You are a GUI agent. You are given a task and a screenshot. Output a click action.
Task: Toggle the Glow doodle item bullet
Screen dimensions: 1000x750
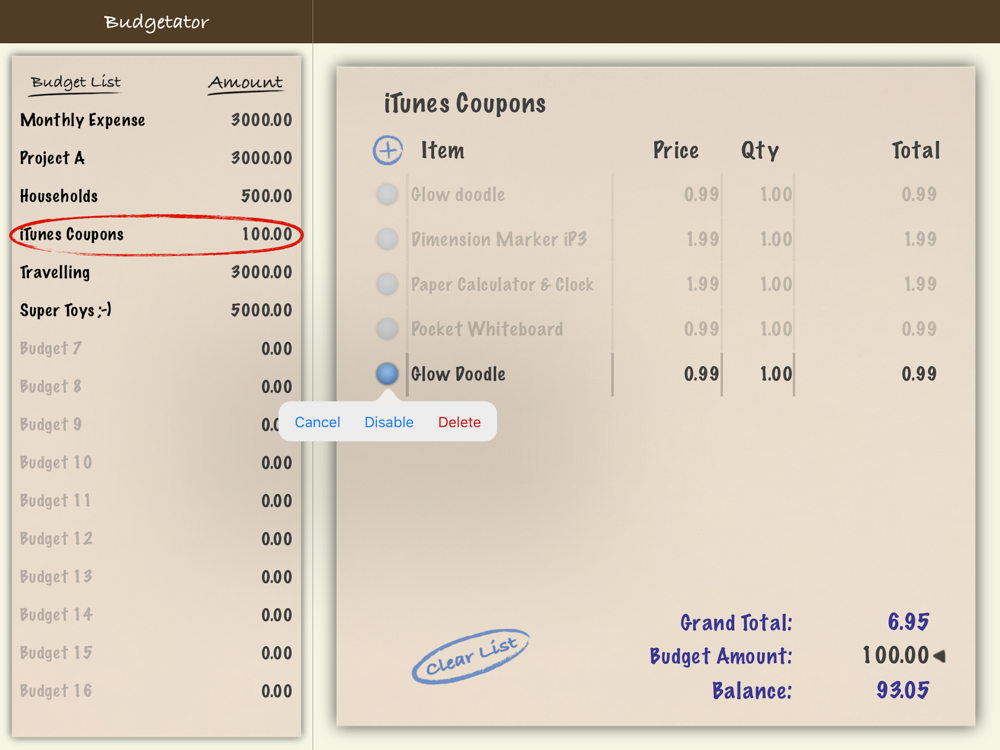point(387,195)
